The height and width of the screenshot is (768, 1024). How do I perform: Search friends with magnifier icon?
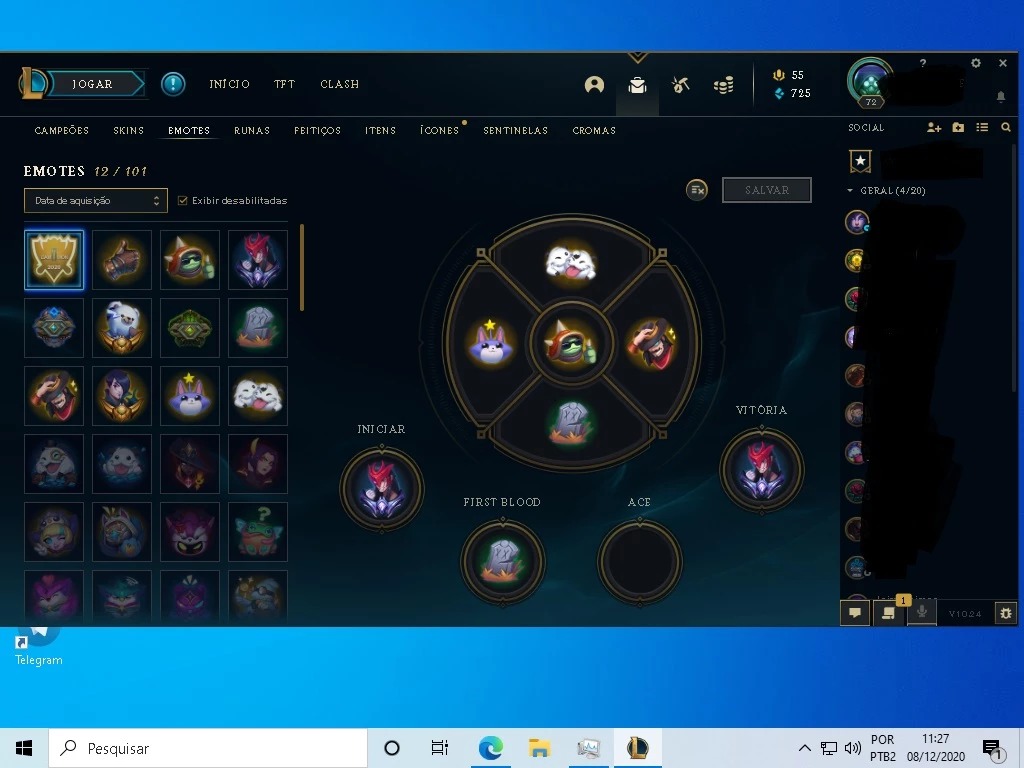click(1006, 127)
